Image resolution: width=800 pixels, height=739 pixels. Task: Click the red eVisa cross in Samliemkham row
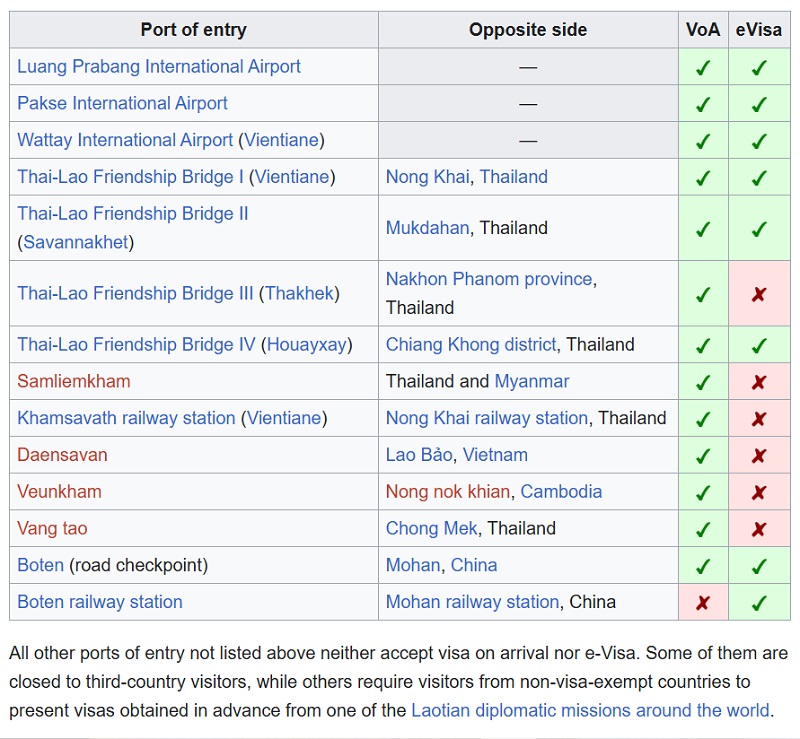click(x=759, y=382)
